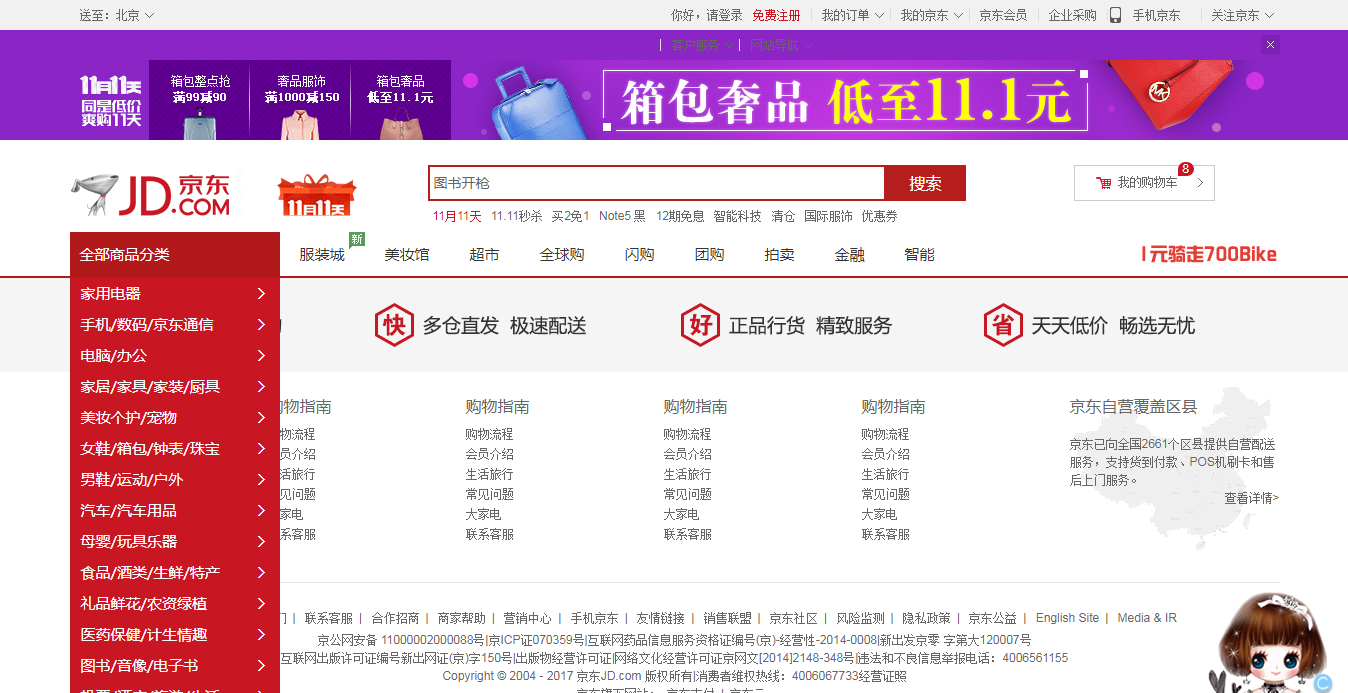This screenshot has height=693, width=1348.
Task: Open 箱包奢品 低至11.1元 promo tile
Action: (x=400, y=100)
